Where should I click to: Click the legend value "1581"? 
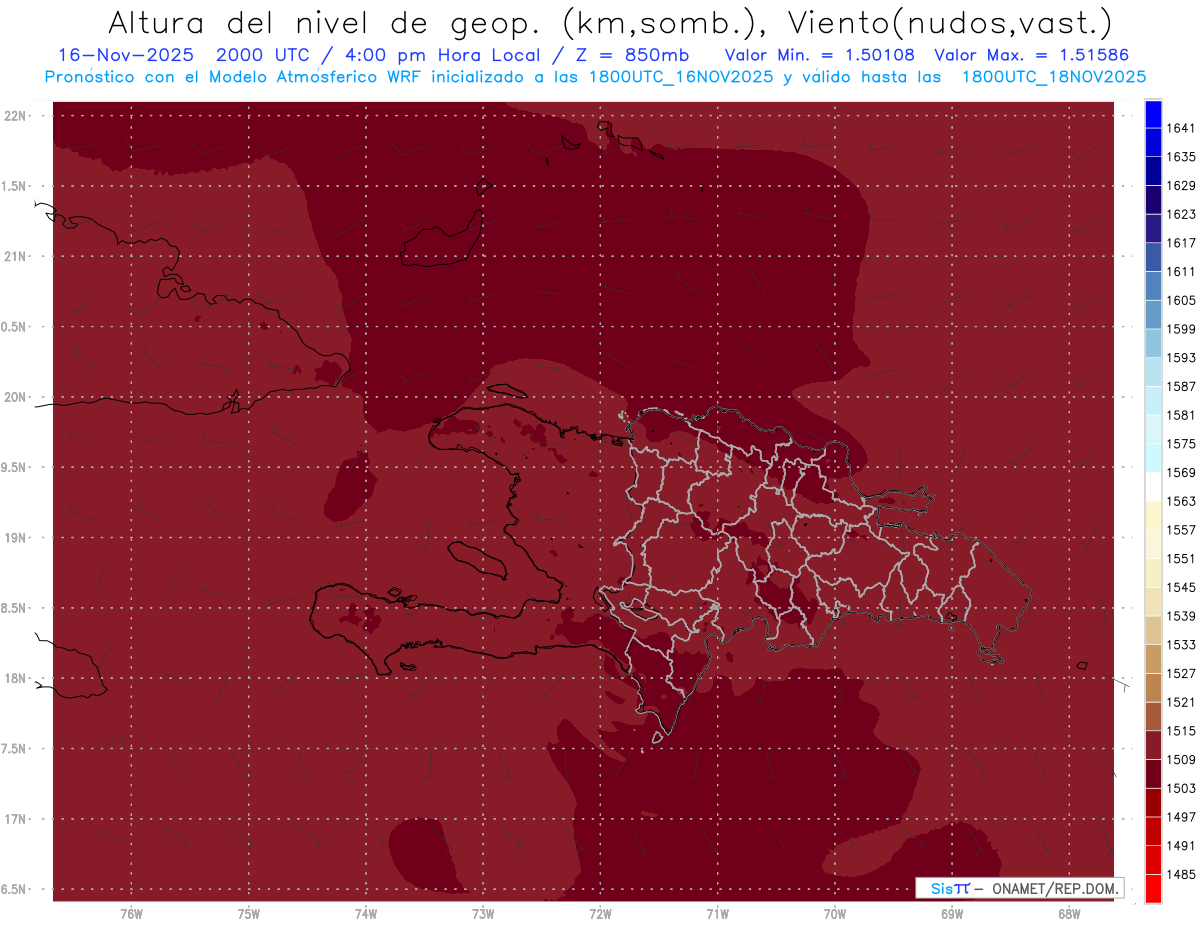coord(1181,414)
